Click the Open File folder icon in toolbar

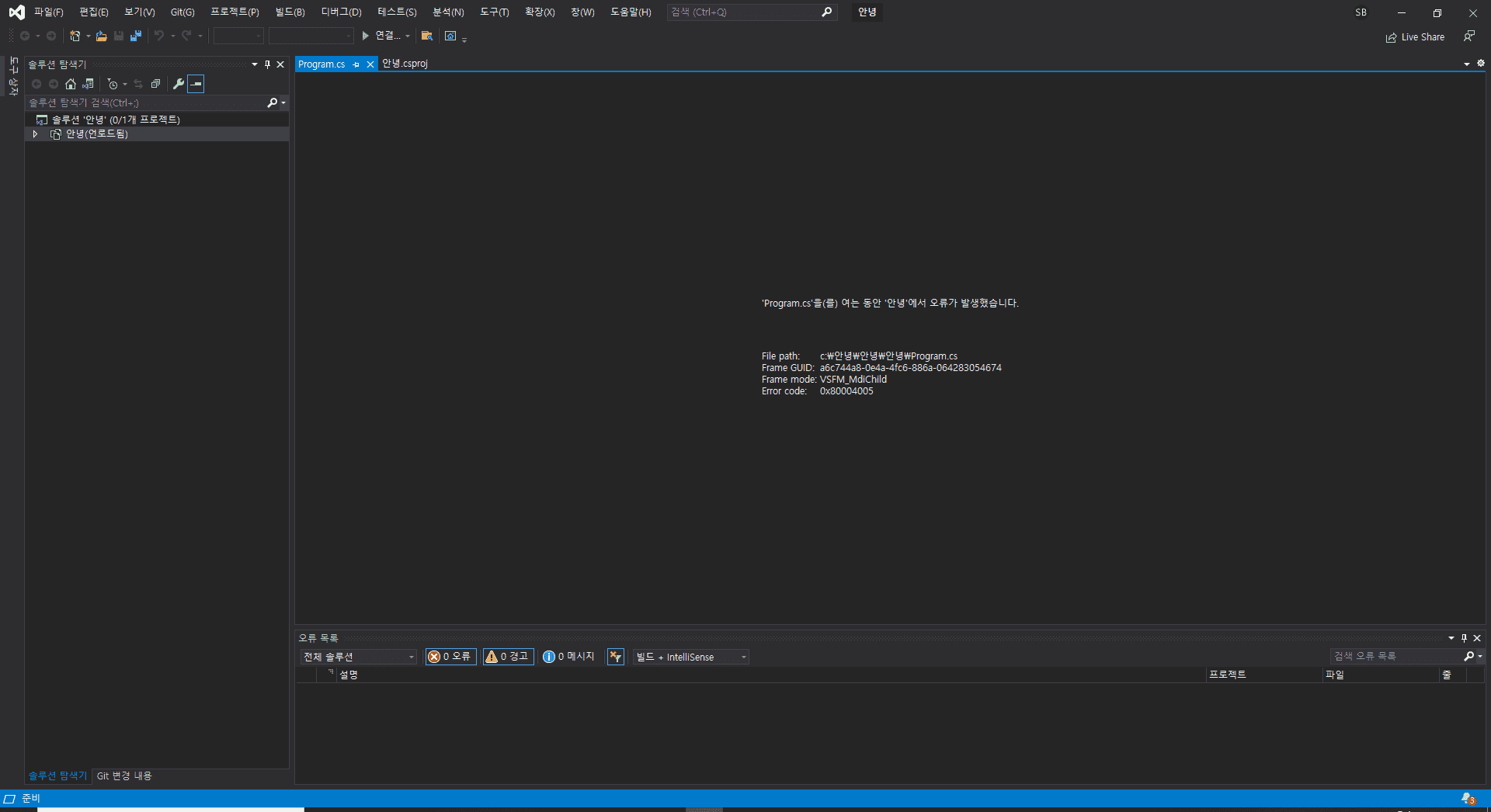(101, 36)
